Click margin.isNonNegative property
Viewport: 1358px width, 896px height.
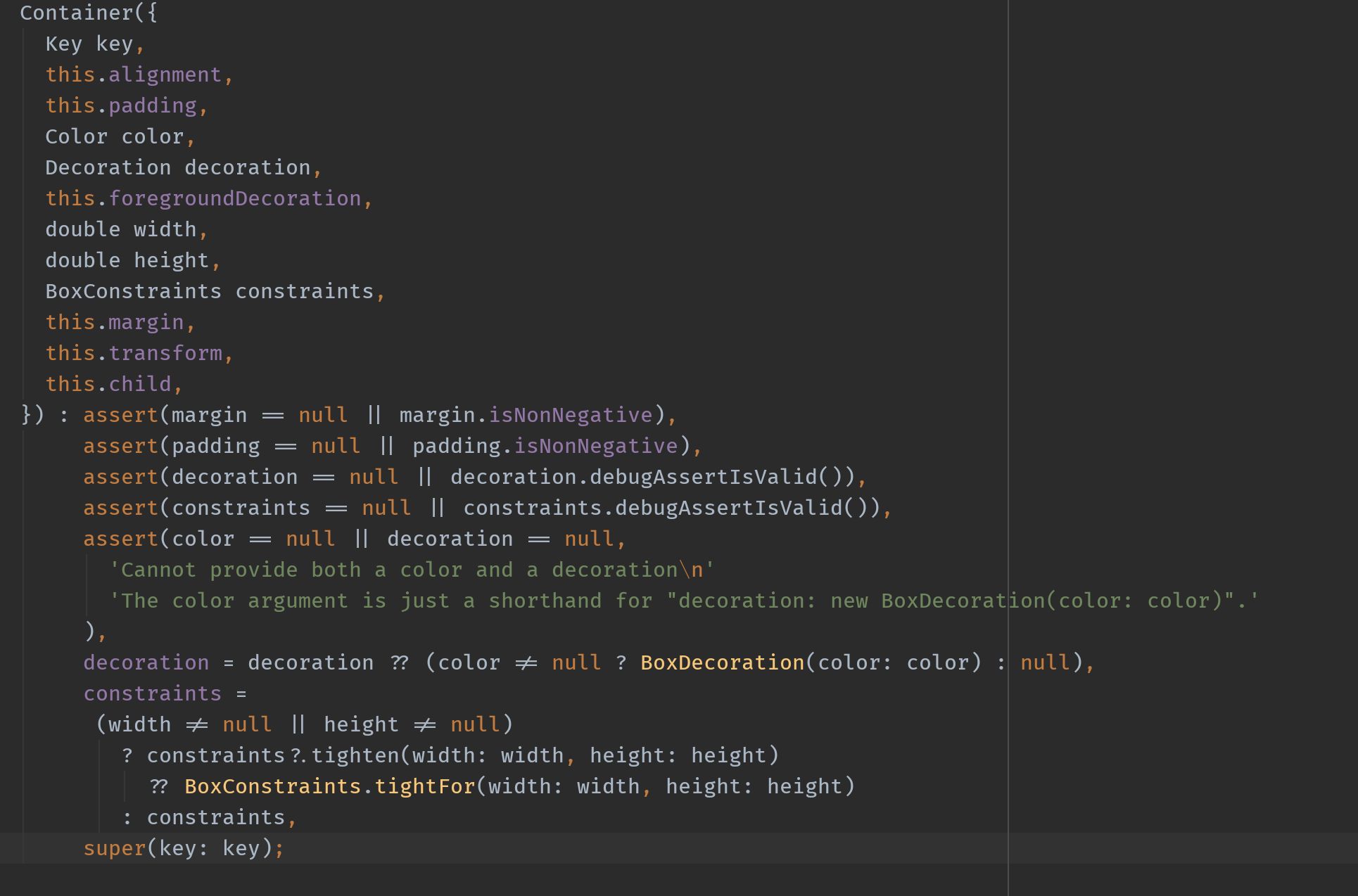[x=571, y=415]
